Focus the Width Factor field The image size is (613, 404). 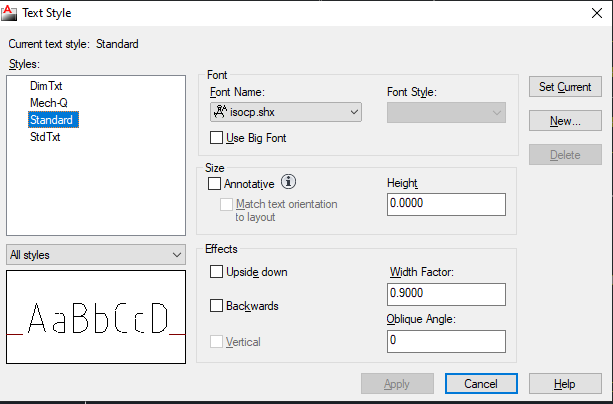pyautogui.click(x=445, y=293)
